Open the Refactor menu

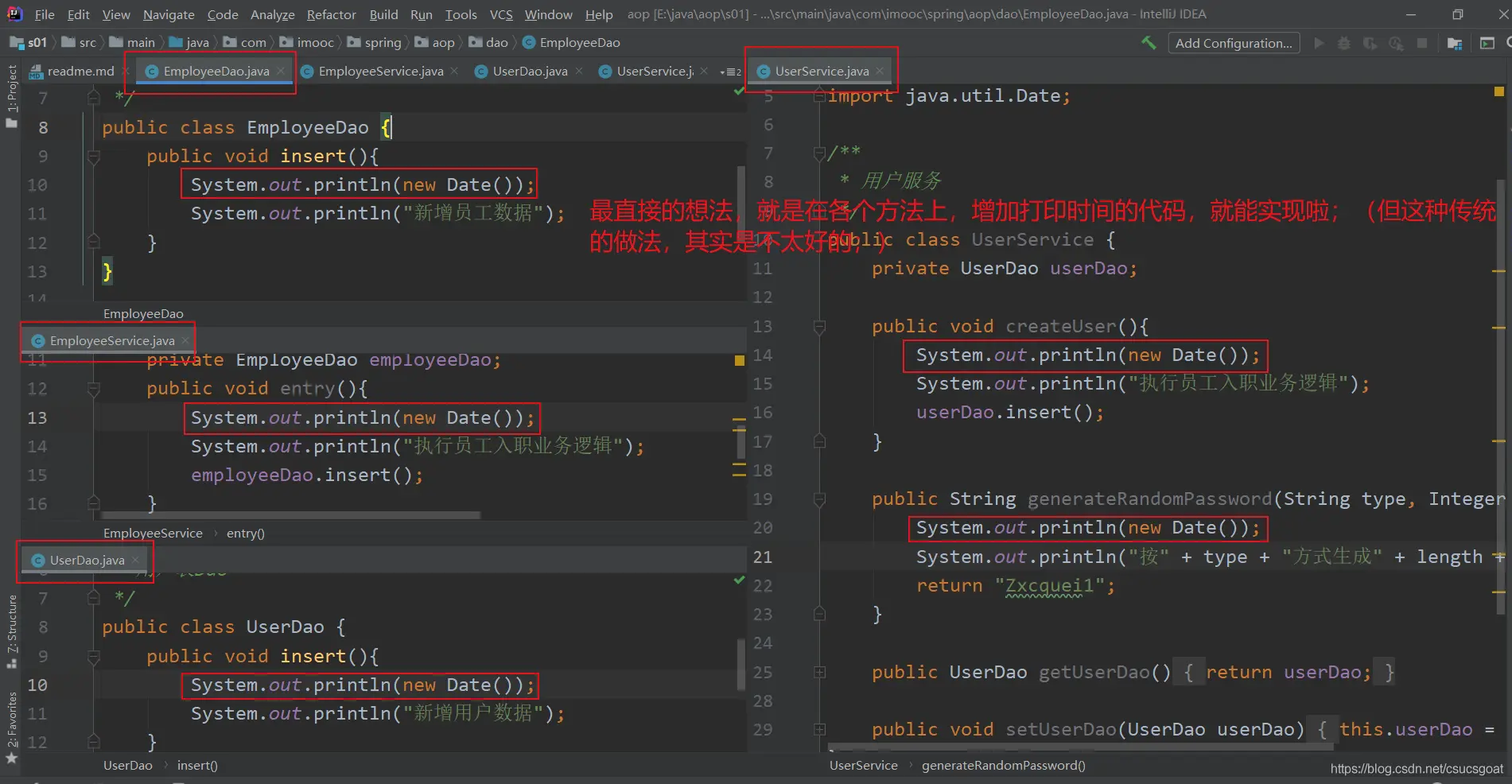coord(331,14)
